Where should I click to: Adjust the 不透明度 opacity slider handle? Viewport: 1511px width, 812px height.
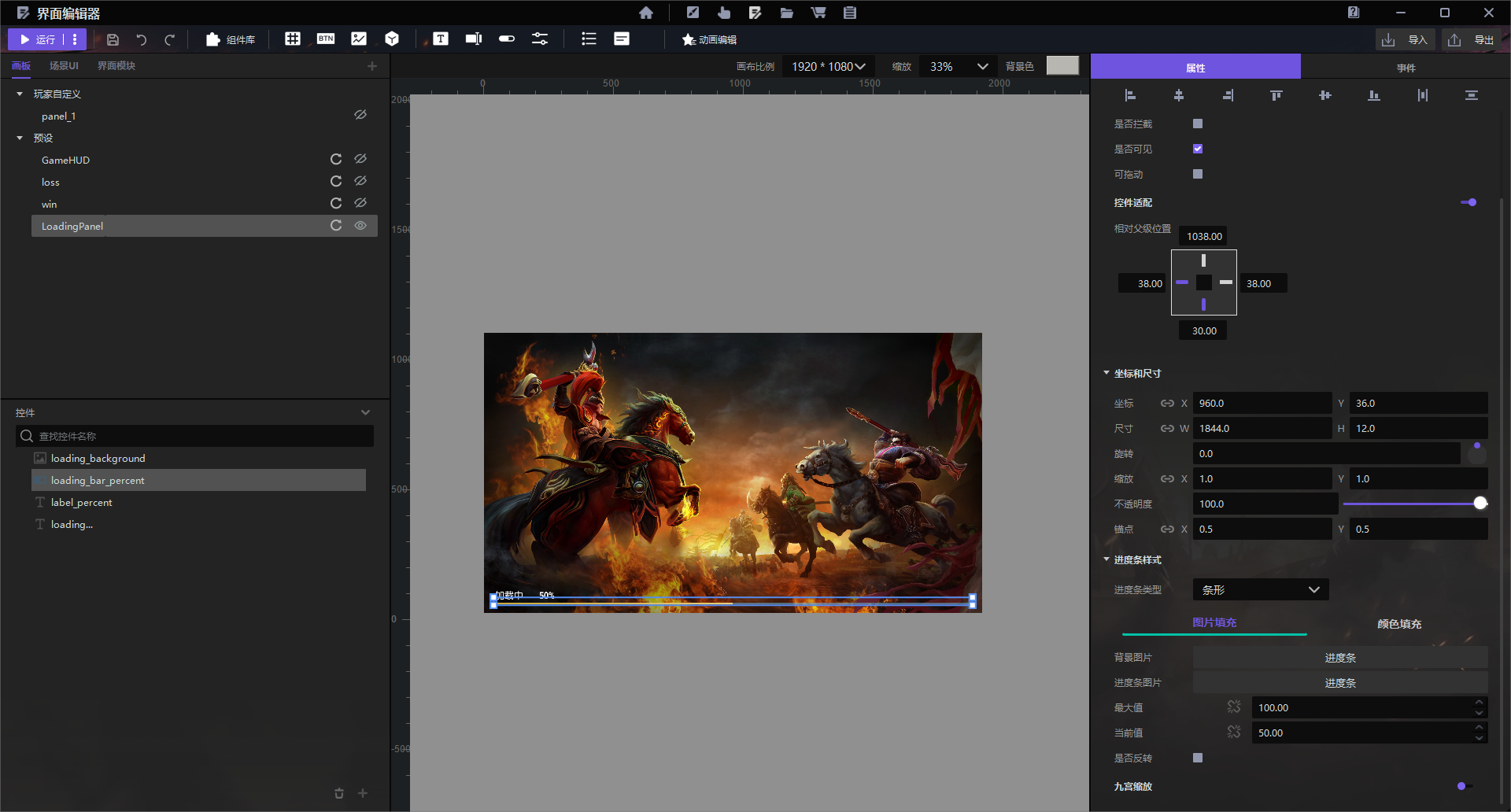1480,503
